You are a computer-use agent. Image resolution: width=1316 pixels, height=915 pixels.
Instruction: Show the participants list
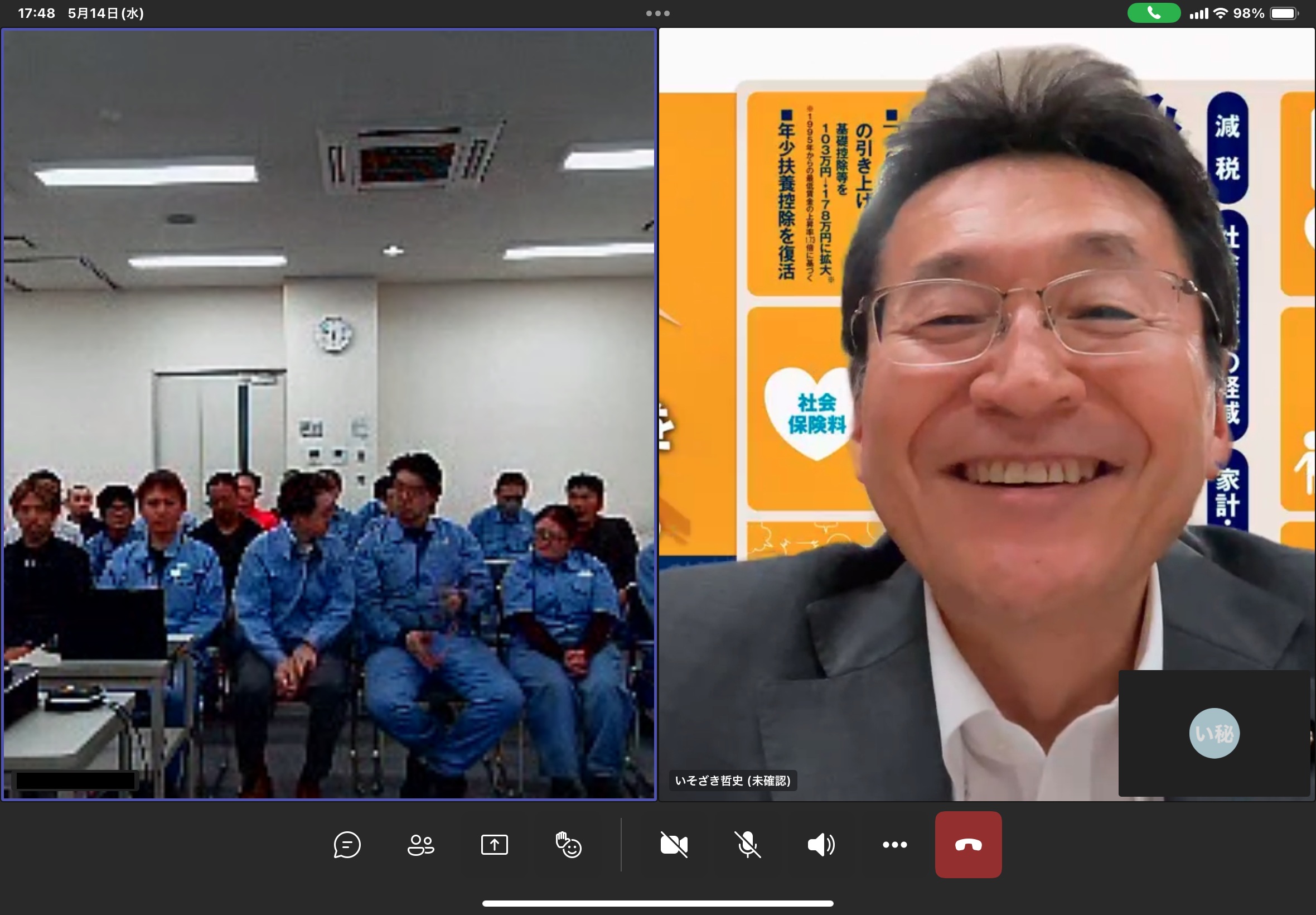420,845
